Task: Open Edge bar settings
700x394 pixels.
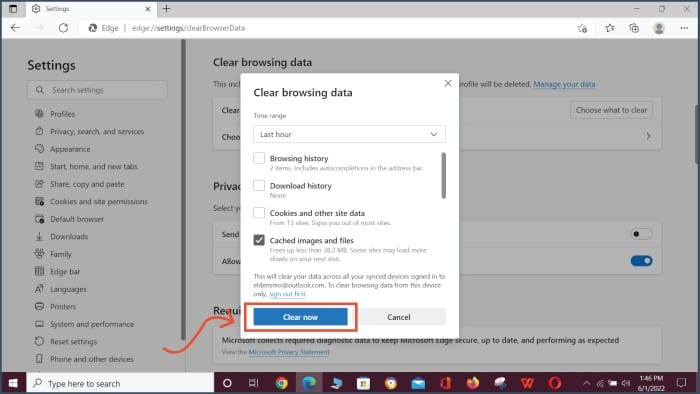Action: tap(65, 271)
